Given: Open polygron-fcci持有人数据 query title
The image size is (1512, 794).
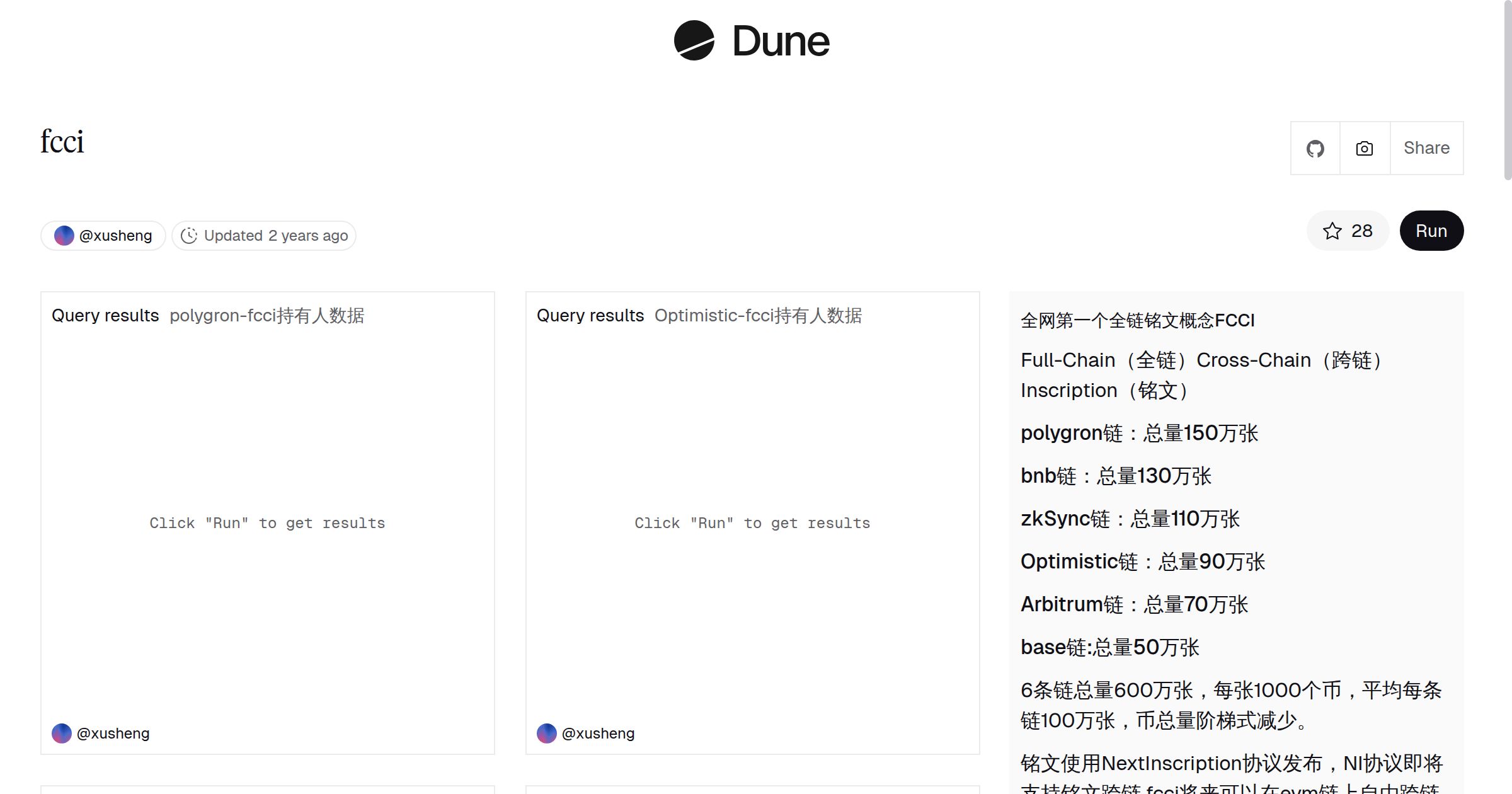Looking at the screenshot, I should coord(266,316).
